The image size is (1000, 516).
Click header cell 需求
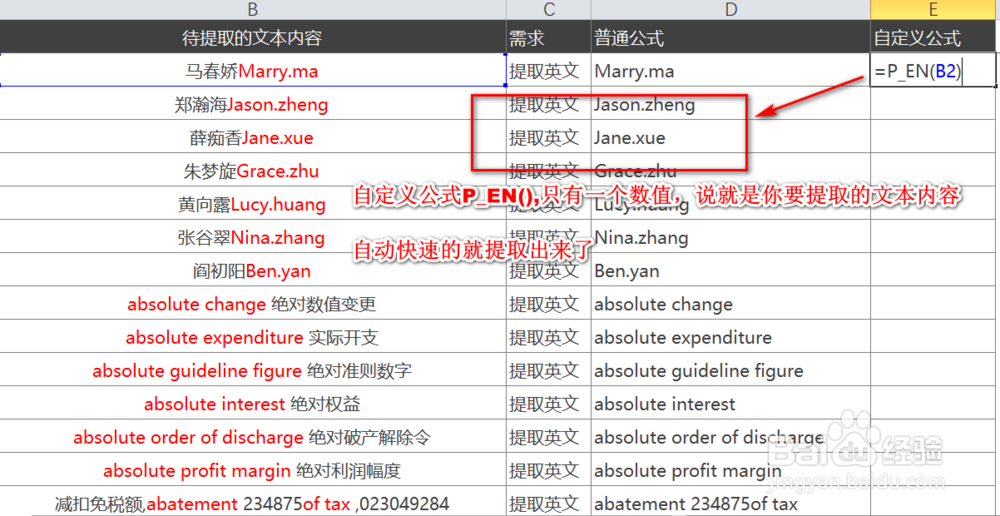tap(549, 38)
